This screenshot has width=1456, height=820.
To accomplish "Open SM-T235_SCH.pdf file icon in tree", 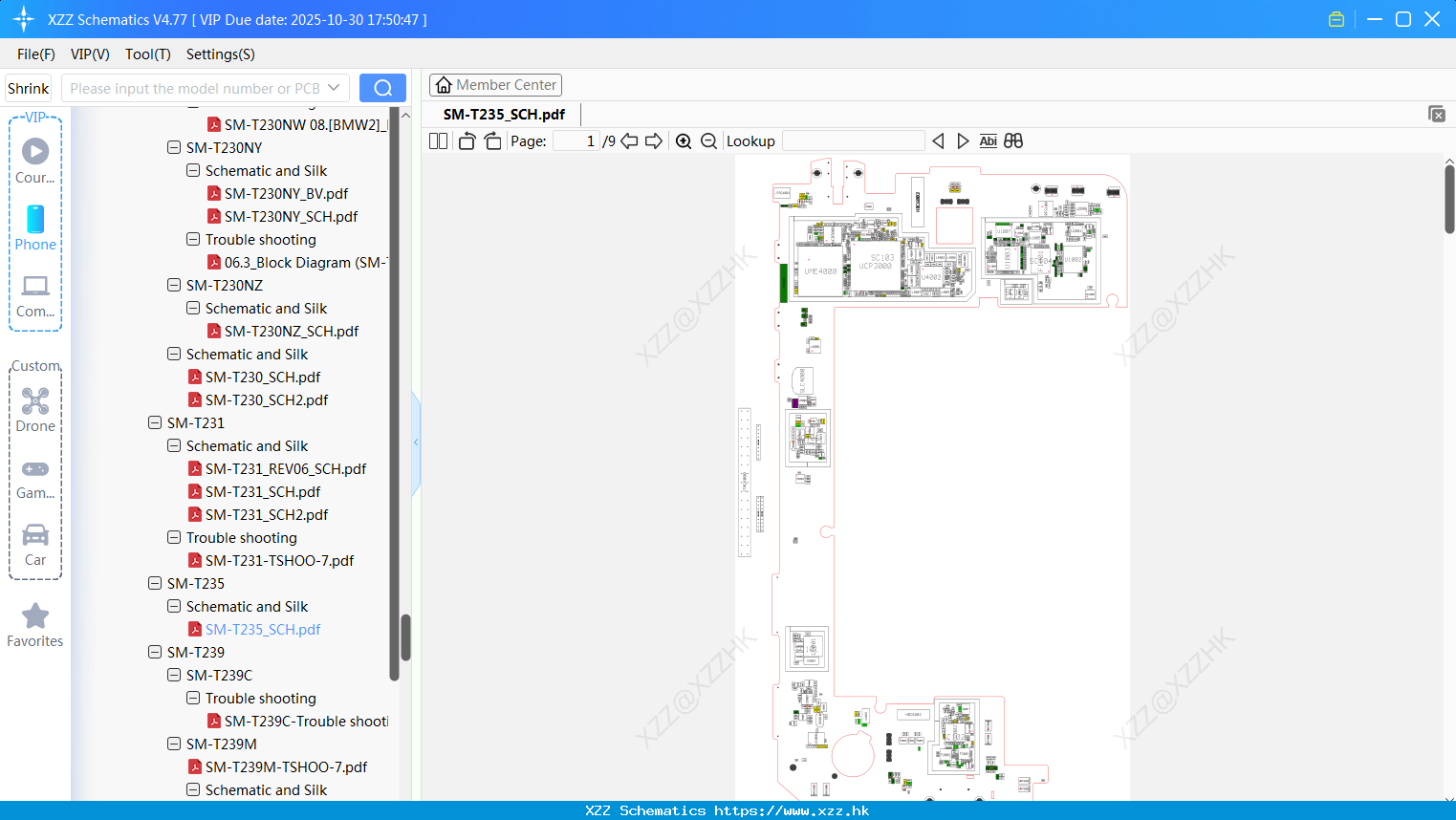I will [195, 629].
